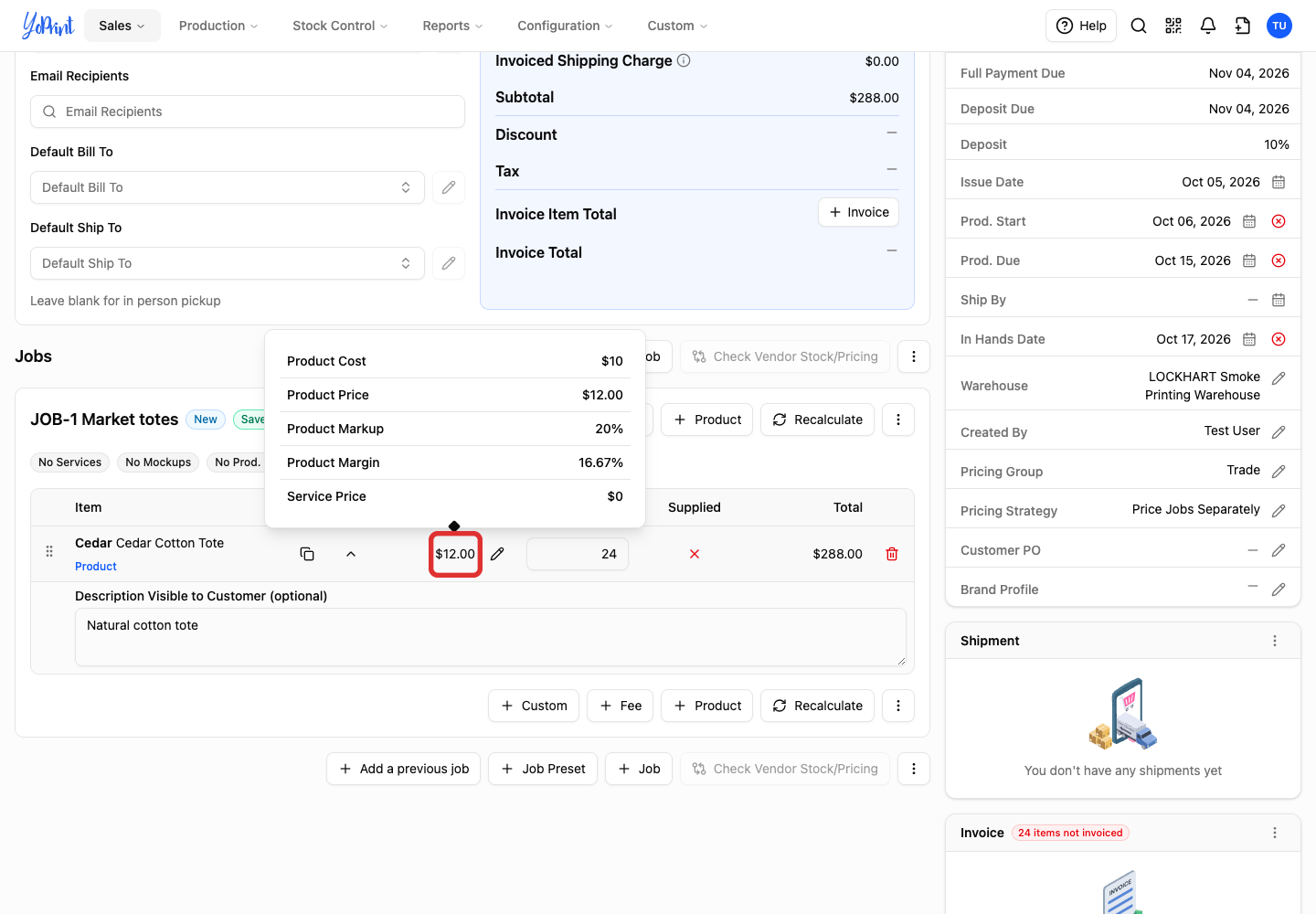Clear the Prod. Due date

click(1279, 260)
